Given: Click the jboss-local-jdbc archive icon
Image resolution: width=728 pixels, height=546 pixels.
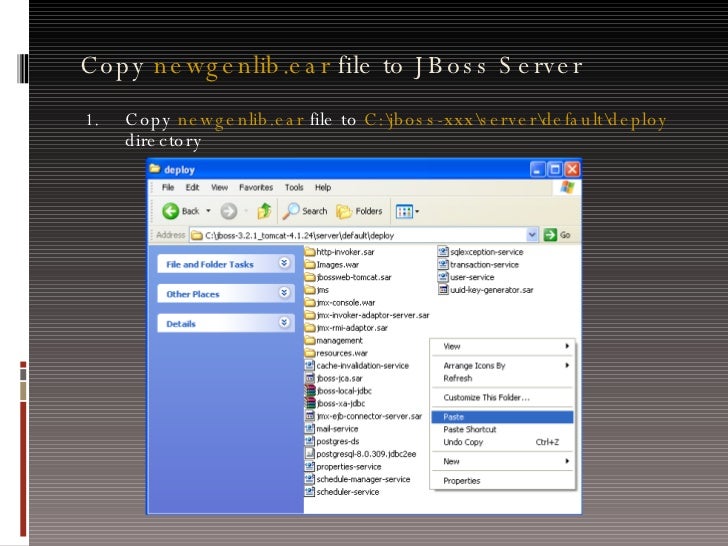Looking at the screenshot, I should [x=310, y=391].
